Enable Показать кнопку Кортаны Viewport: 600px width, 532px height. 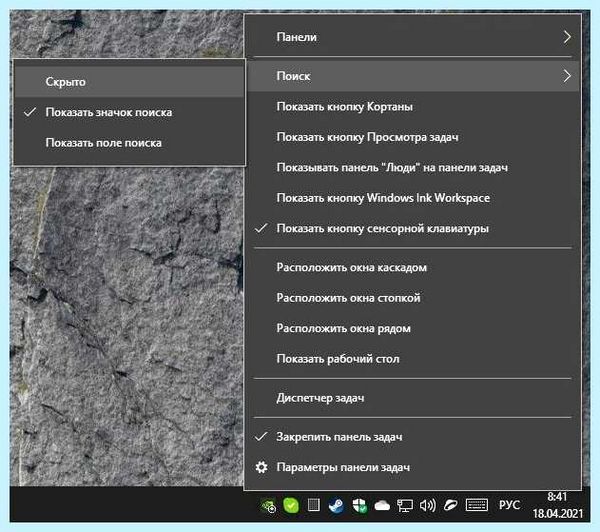(x=413, y=106)
